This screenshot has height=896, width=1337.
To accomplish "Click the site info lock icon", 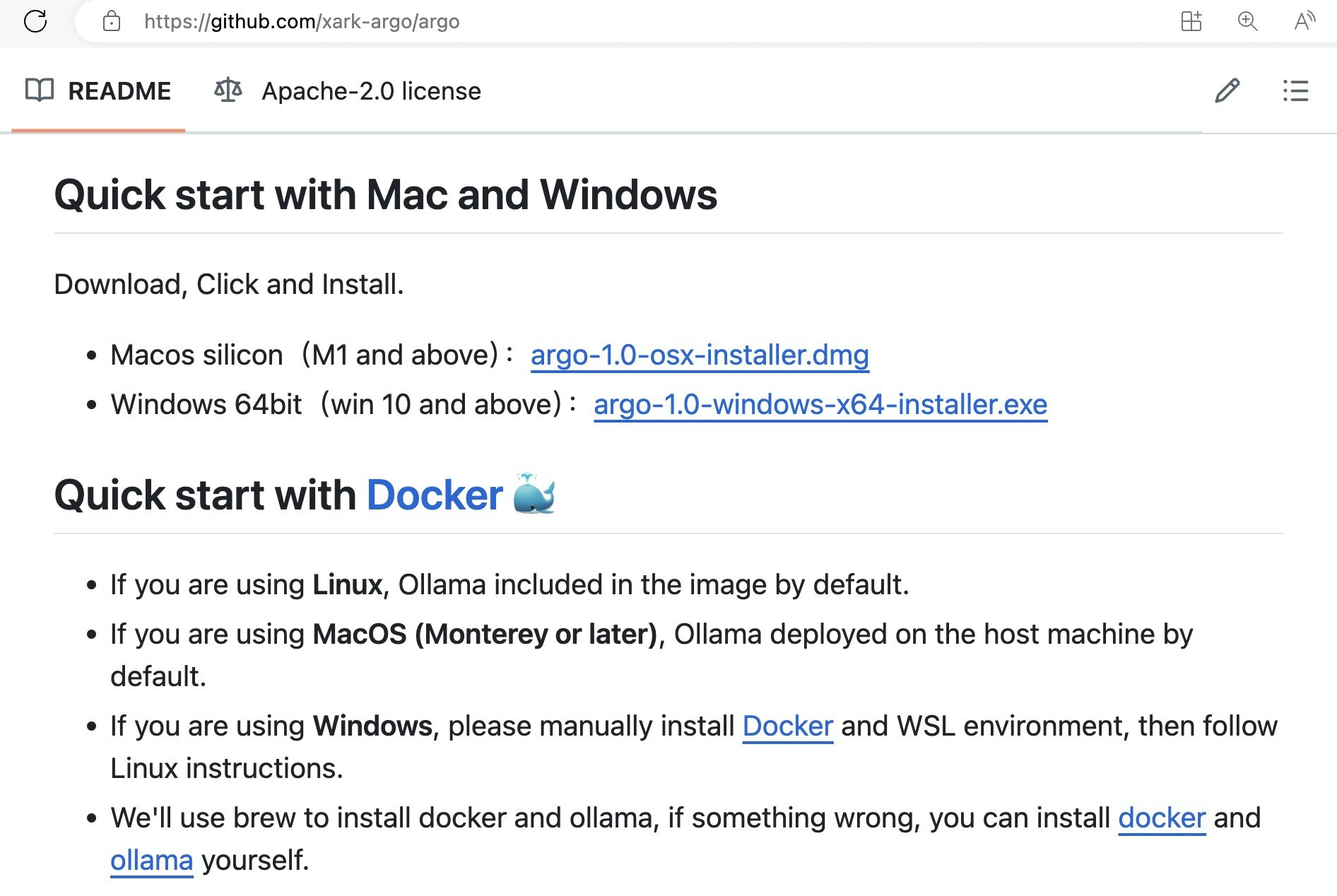I will pyautogui.click(x=112, y=21).
